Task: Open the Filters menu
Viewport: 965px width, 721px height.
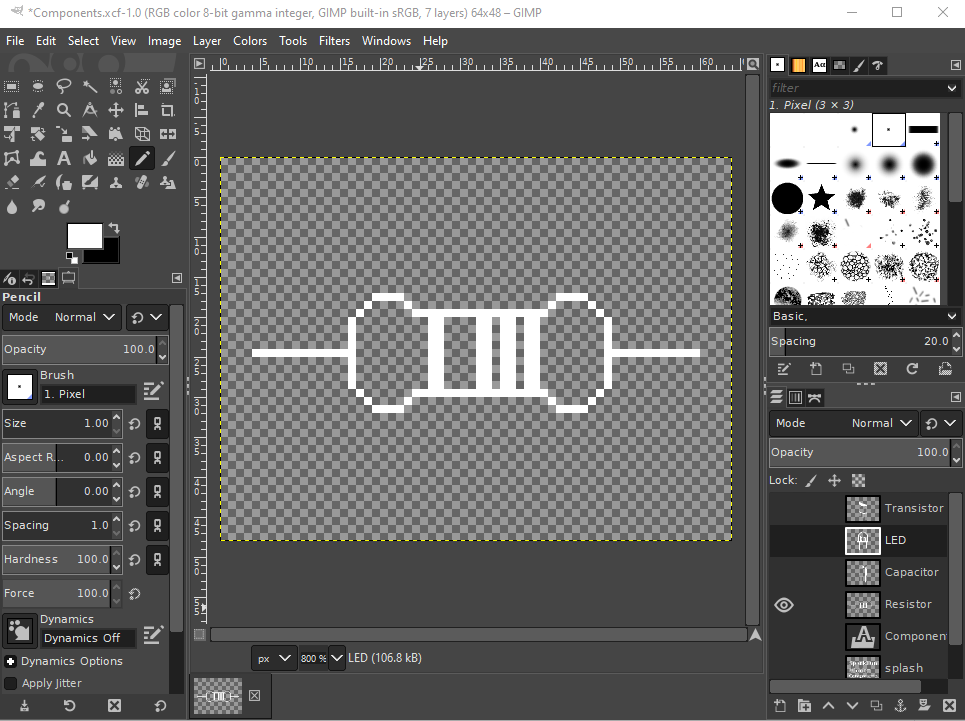Action: coord(334,41)
